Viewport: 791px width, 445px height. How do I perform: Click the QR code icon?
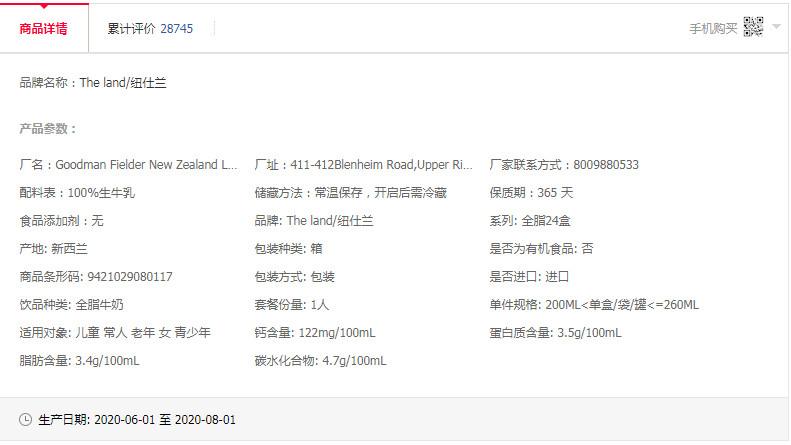tap(753, 27)
